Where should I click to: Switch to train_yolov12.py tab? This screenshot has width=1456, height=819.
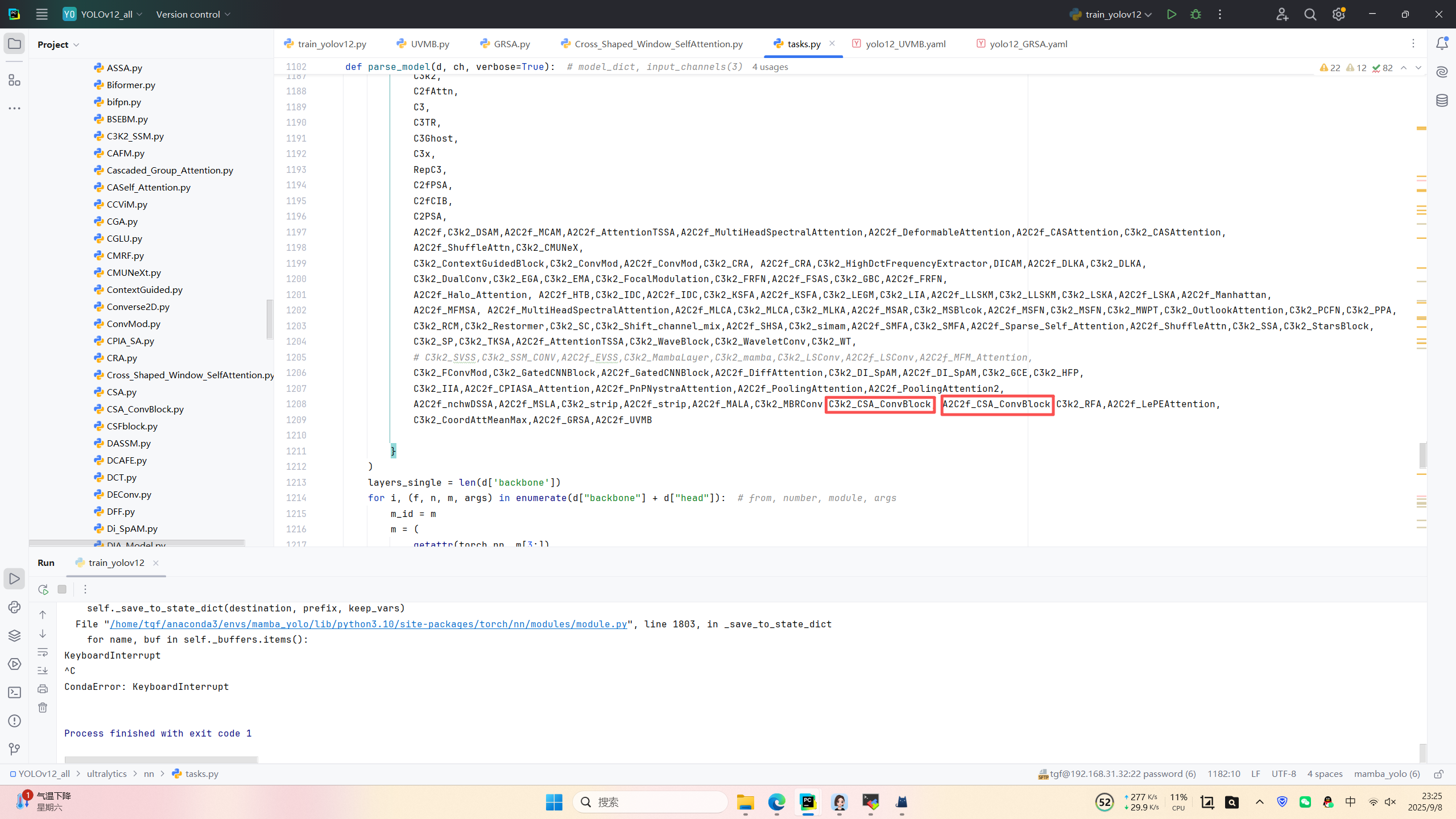pyautogui.click(x=325, y=44)
